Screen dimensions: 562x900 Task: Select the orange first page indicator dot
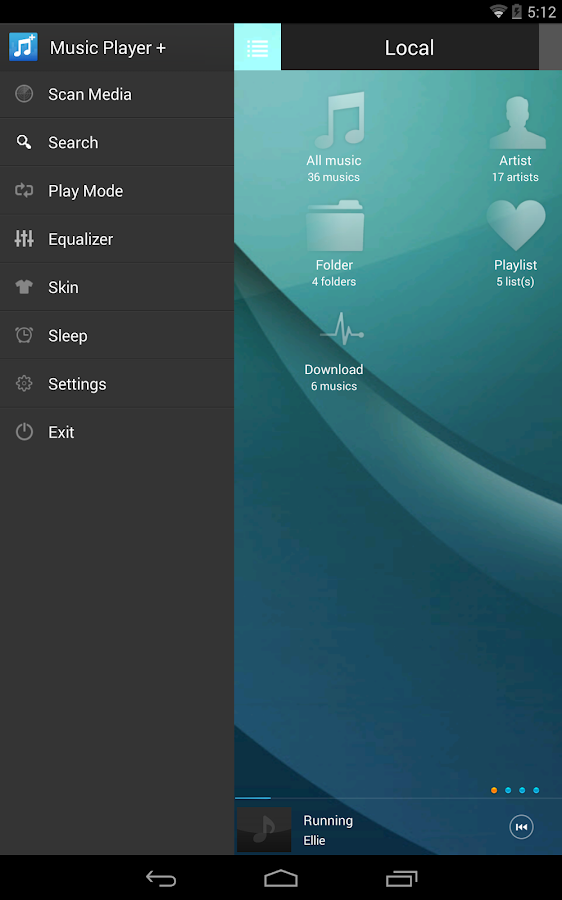click(x=494, y=790)
